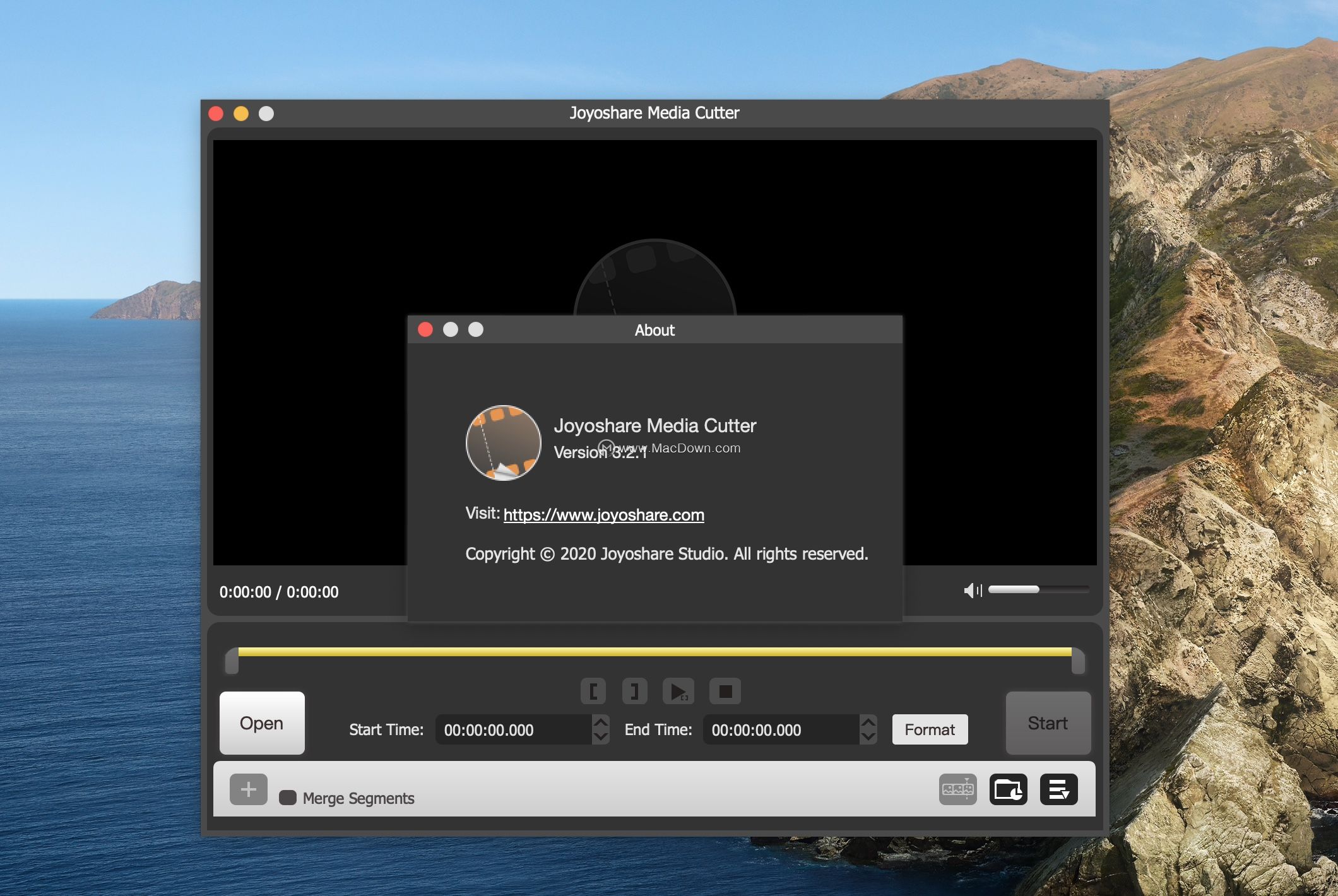Enable the Merge Segments checkbox
The height and width of the screenshot is (896, 1338).
pos(288,798)
